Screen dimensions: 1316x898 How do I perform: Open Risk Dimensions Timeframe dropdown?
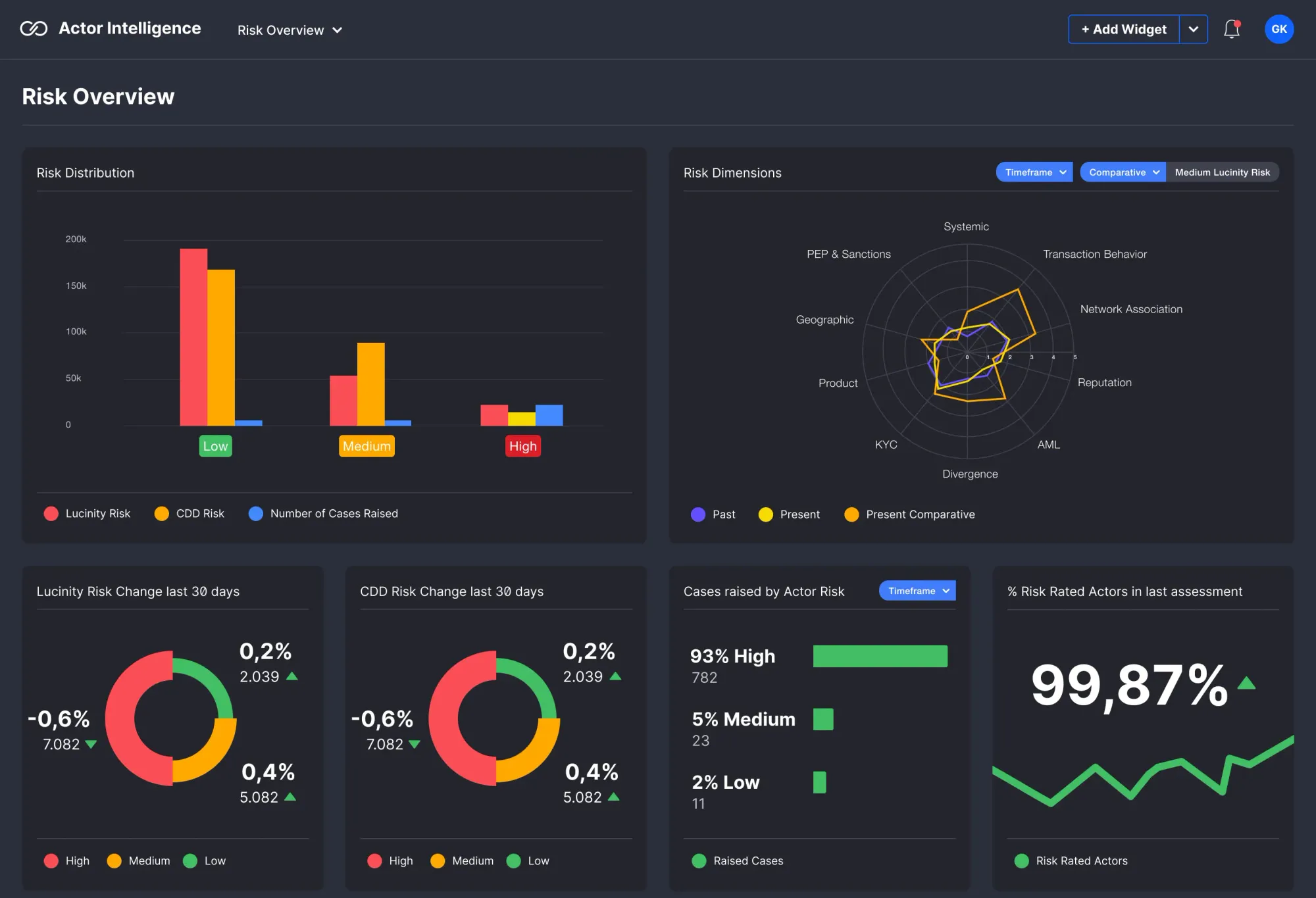pyautogui.click(x=1034, y=172)
